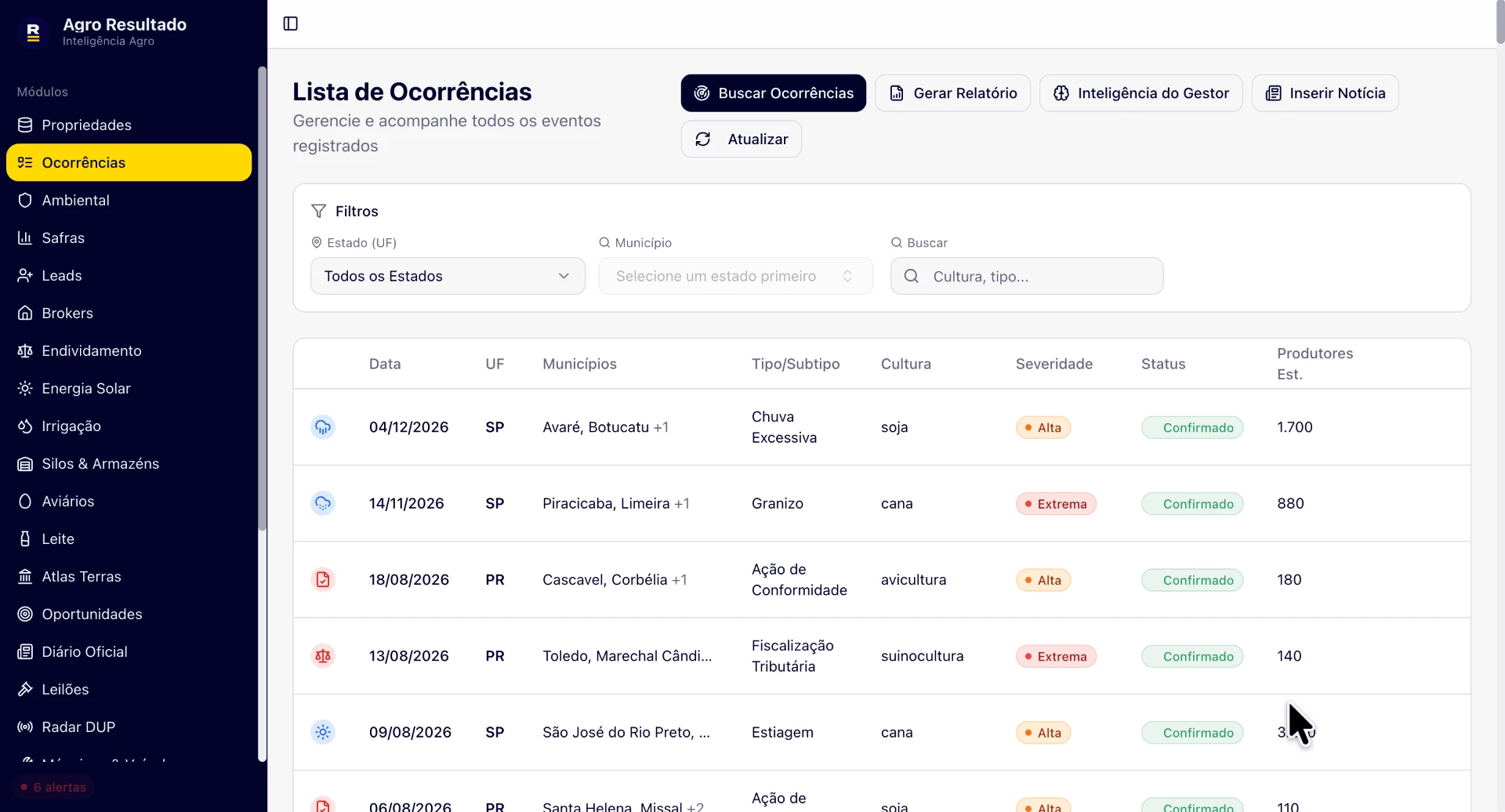Click the Severidade column header
This screenshot has height=812, width=1505.
[x=1054, y=364]
